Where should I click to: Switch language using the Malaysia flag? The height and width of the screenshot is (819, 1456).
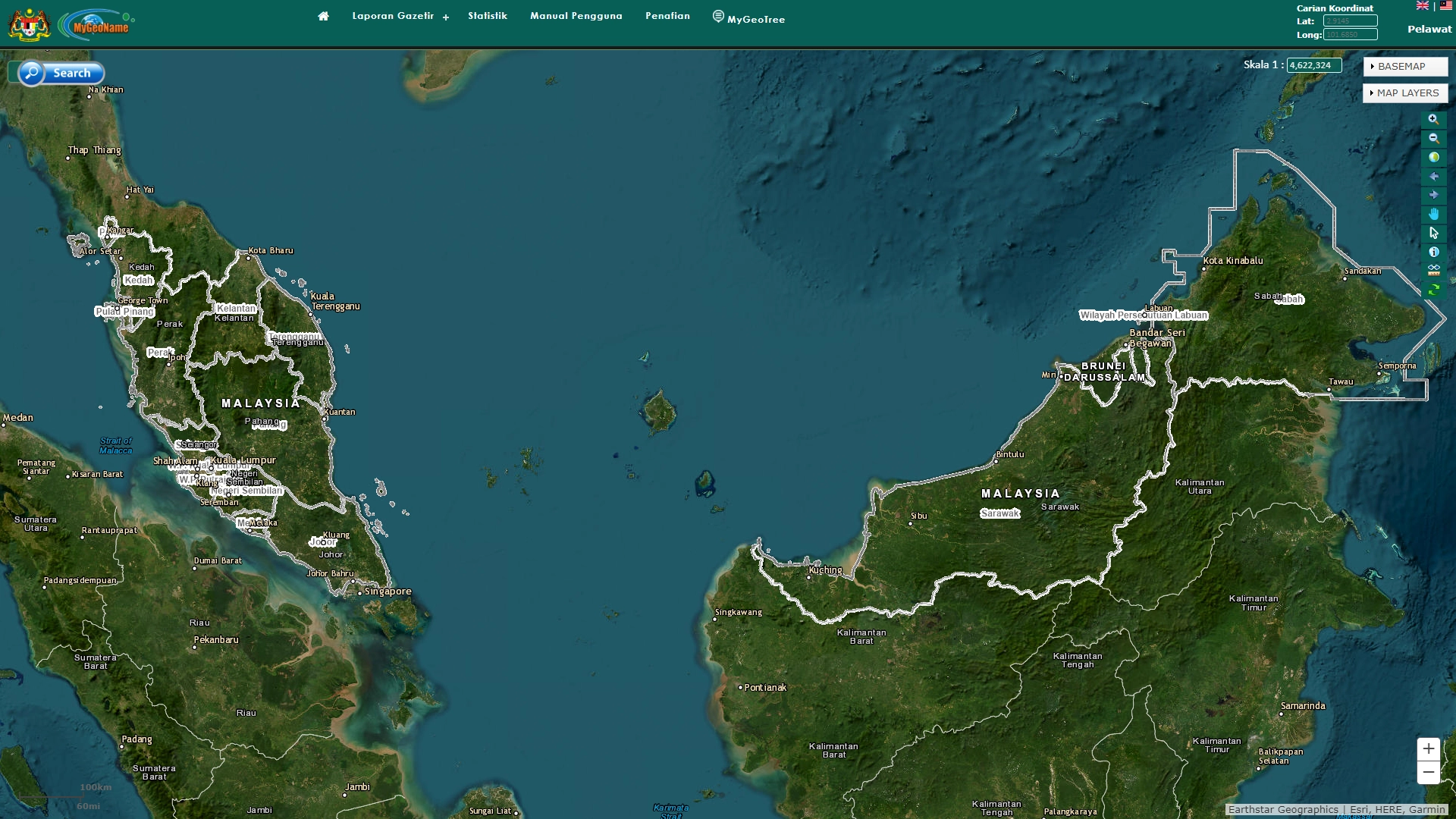click(1446, 6)
